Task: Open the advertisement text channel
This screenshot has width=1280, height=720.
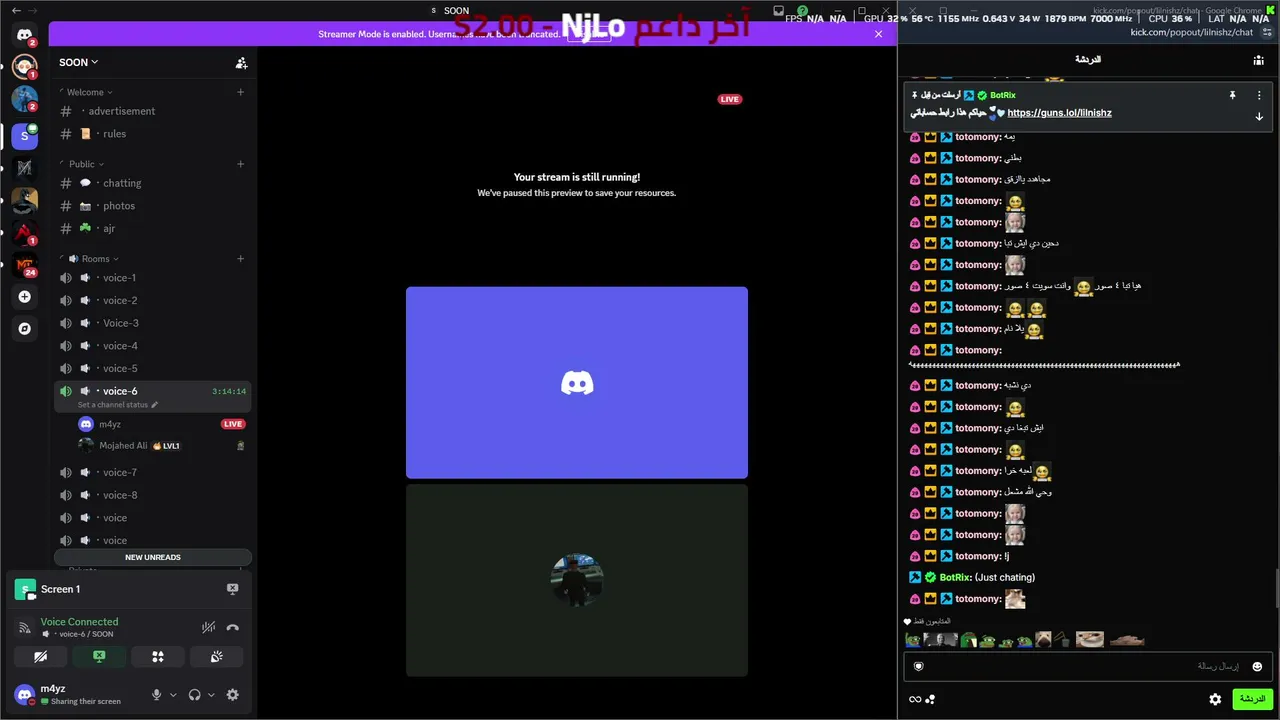Action: [152, 111]
